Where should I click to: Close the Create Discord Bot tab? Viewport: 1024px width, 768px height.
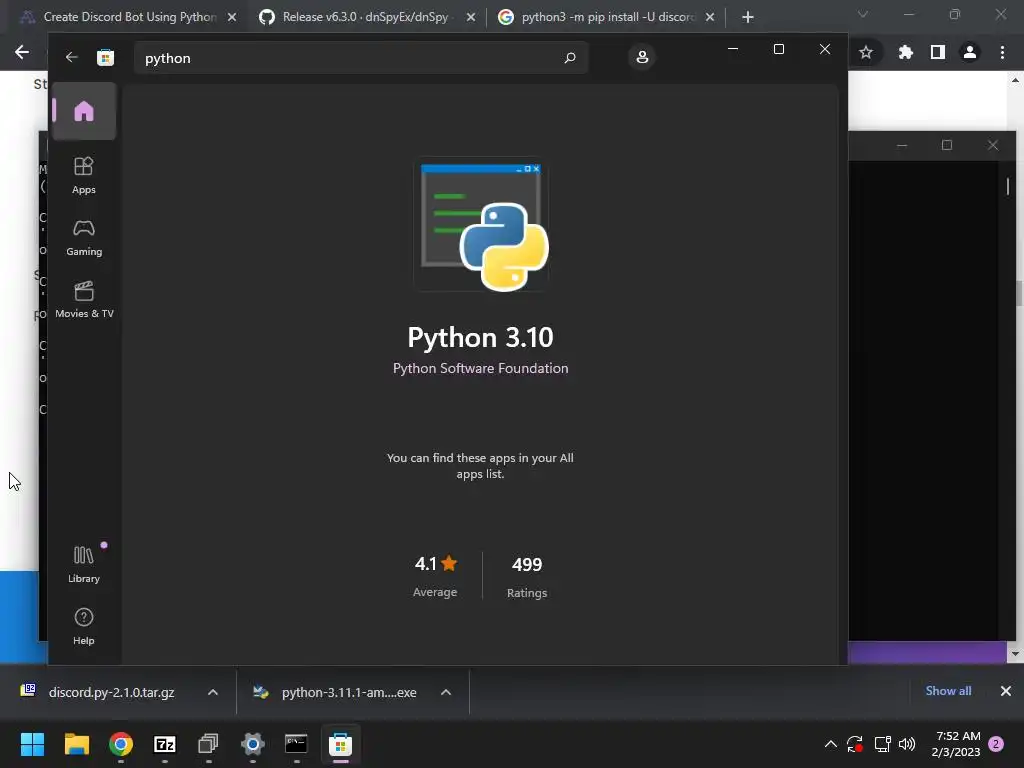point(232,18)
